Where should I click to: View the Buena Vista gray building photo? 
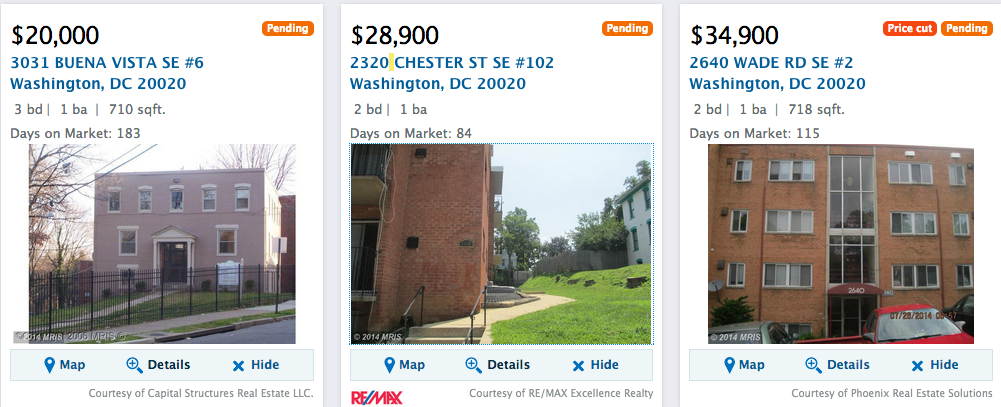[x=161, y=244]
